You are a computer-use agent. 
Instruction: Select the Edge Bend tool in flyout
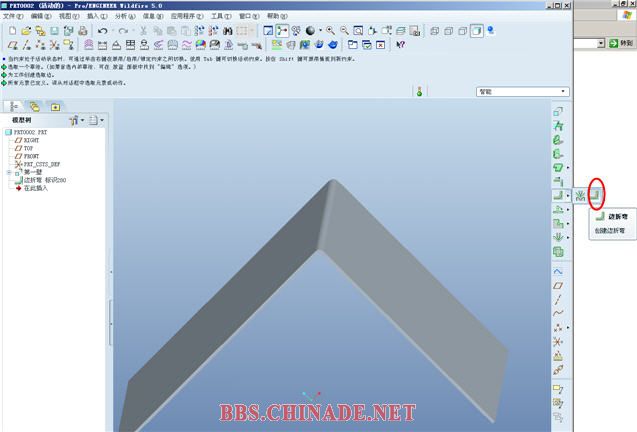click(596, 196)
